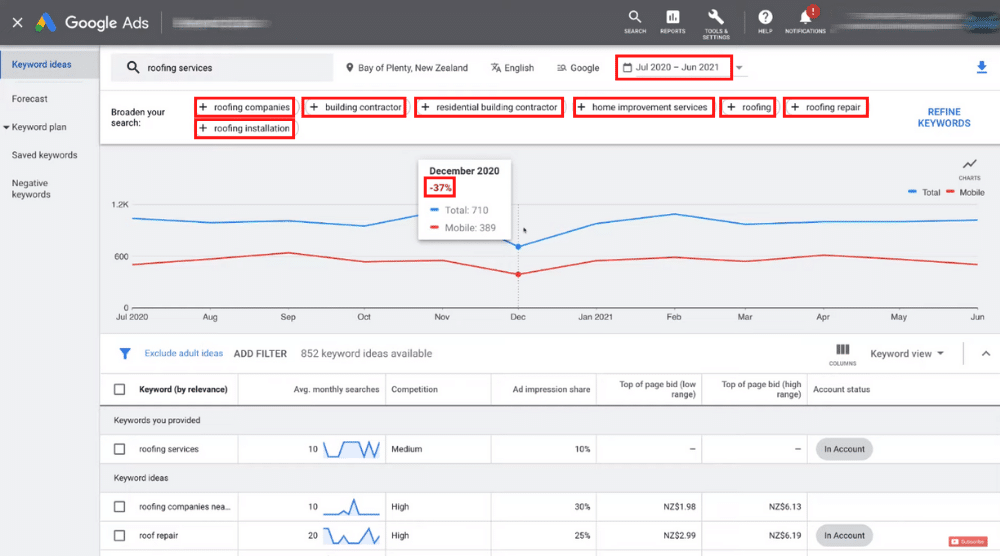Close the keyword planner with X icon
1000x556 pixels.
pyautogui.click(x=17, y=22)
